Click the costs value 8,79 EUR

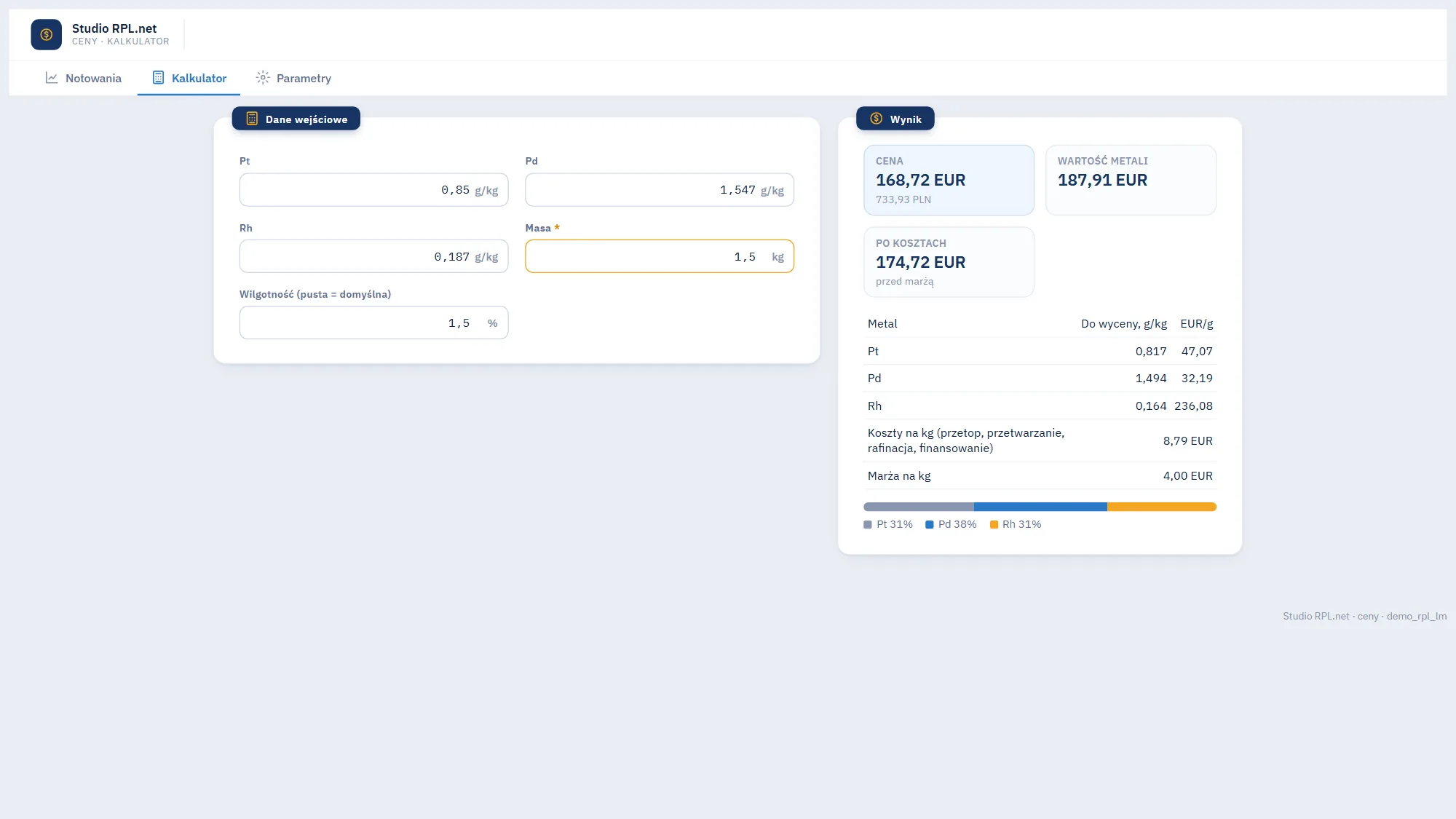coord(1187,441)
